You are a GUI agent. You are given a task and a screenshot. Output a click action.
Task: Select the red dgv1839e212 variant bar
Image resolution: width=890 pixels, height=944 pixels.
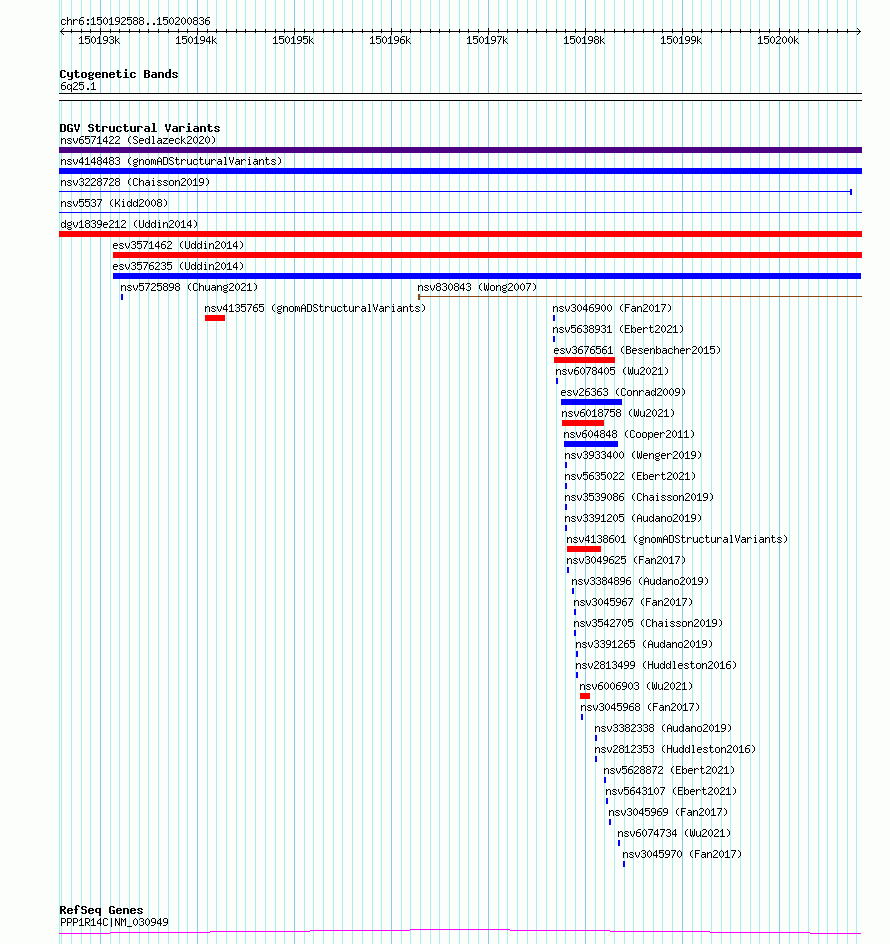(x=460, y=234)
